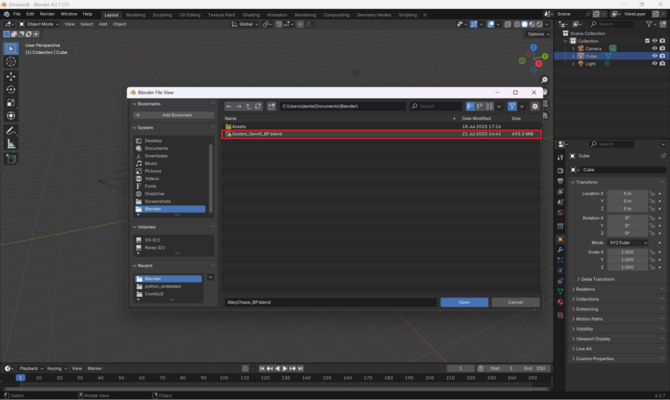
Task: Lock Location X property
Action: [652, 194]
